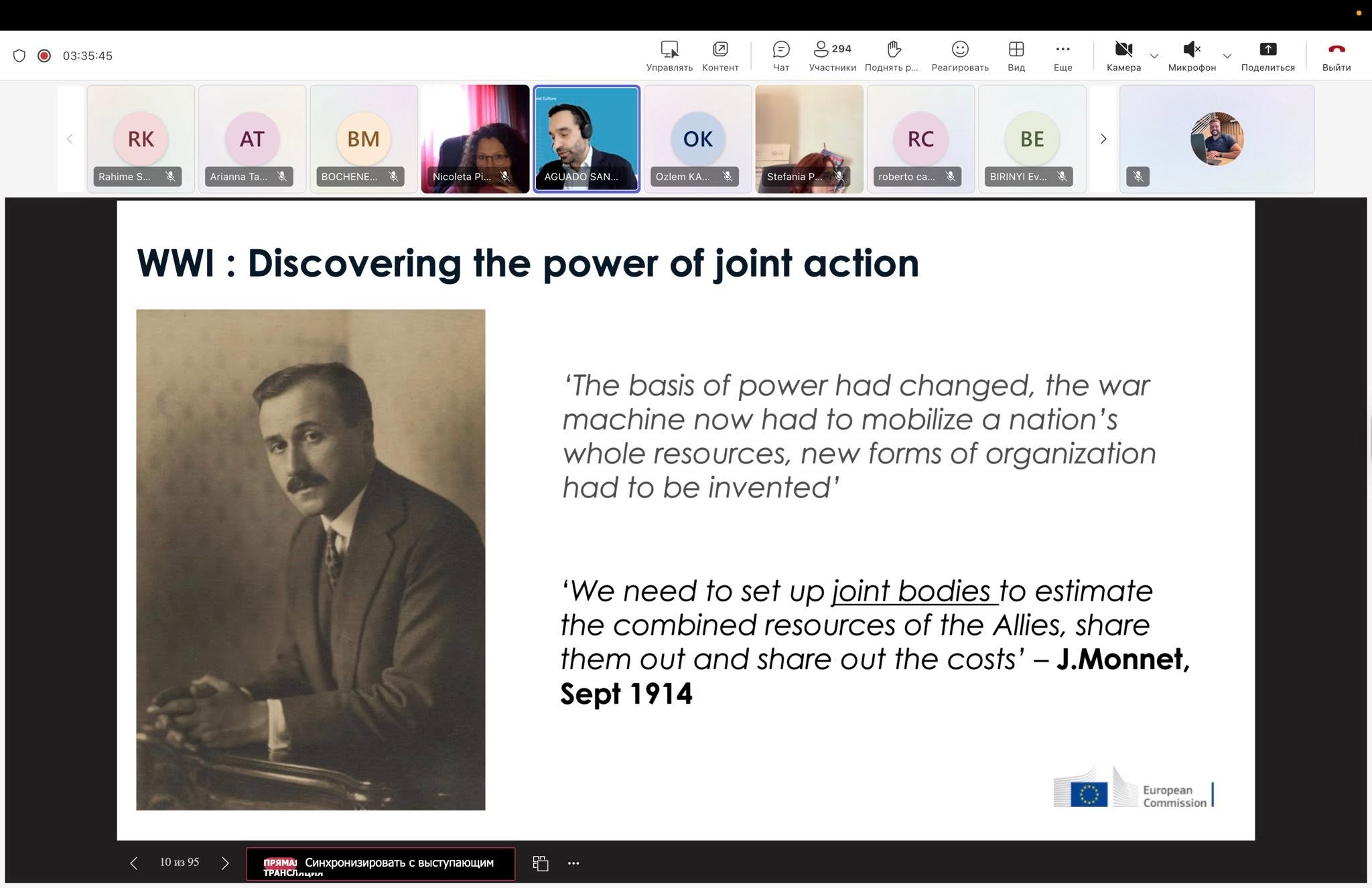Image resolution: width=1372 pixels, height=888 pixels.
Task: Turn on the Камера camera
Action: (x=1123, y=56)
